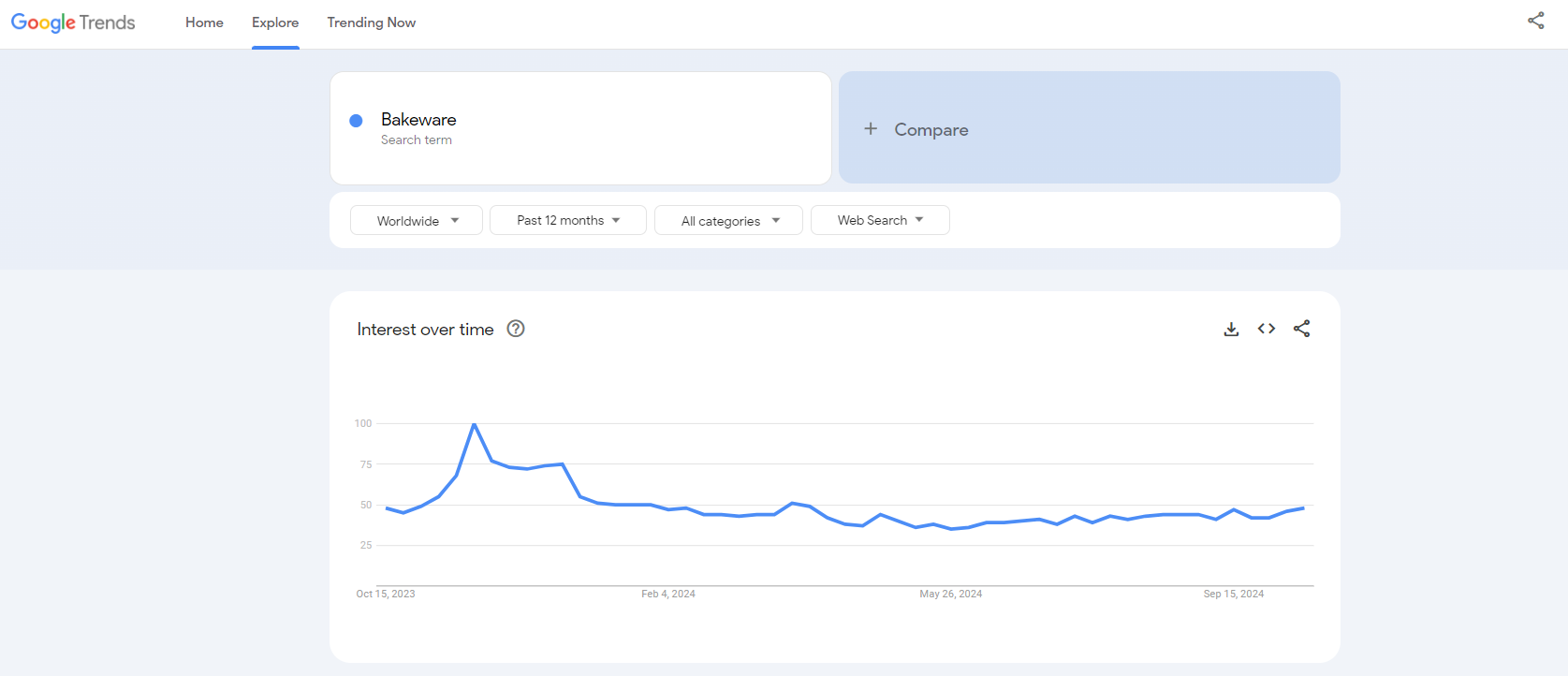Click the embed code icon on chart
This screenshot has width=1568, height=676.
pos(1267,329)
